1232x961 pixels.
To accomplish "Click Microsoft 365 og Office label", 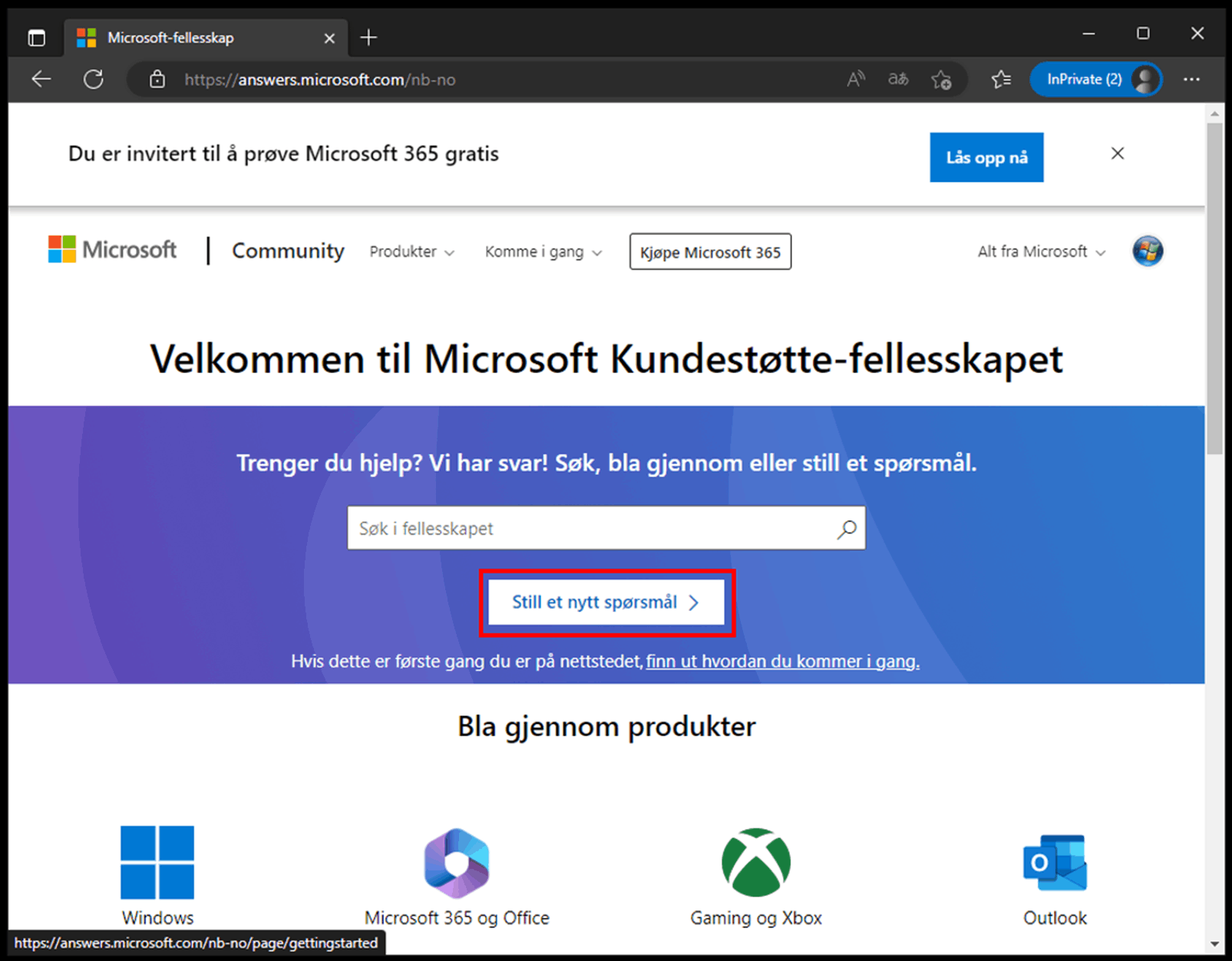I will [x=457, y=918].
